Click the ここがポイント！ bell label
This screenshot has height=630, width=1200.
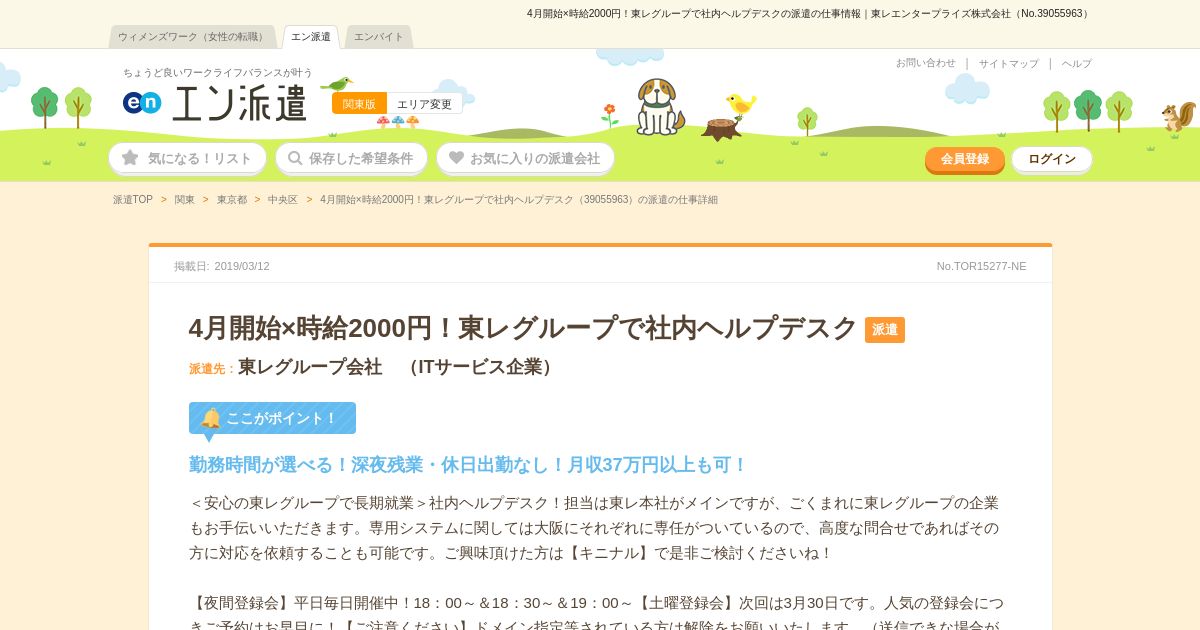[x=272, y=418]
